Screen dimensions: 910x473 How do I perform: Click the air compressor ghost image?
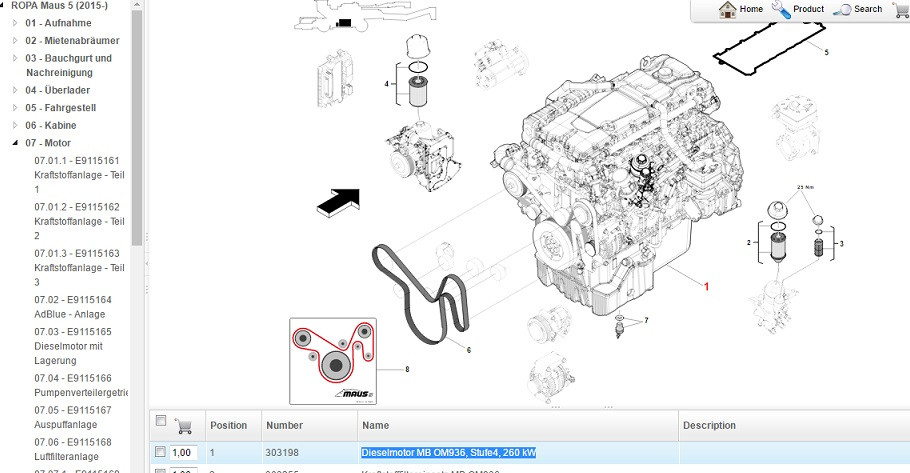[x=798, y=130]
